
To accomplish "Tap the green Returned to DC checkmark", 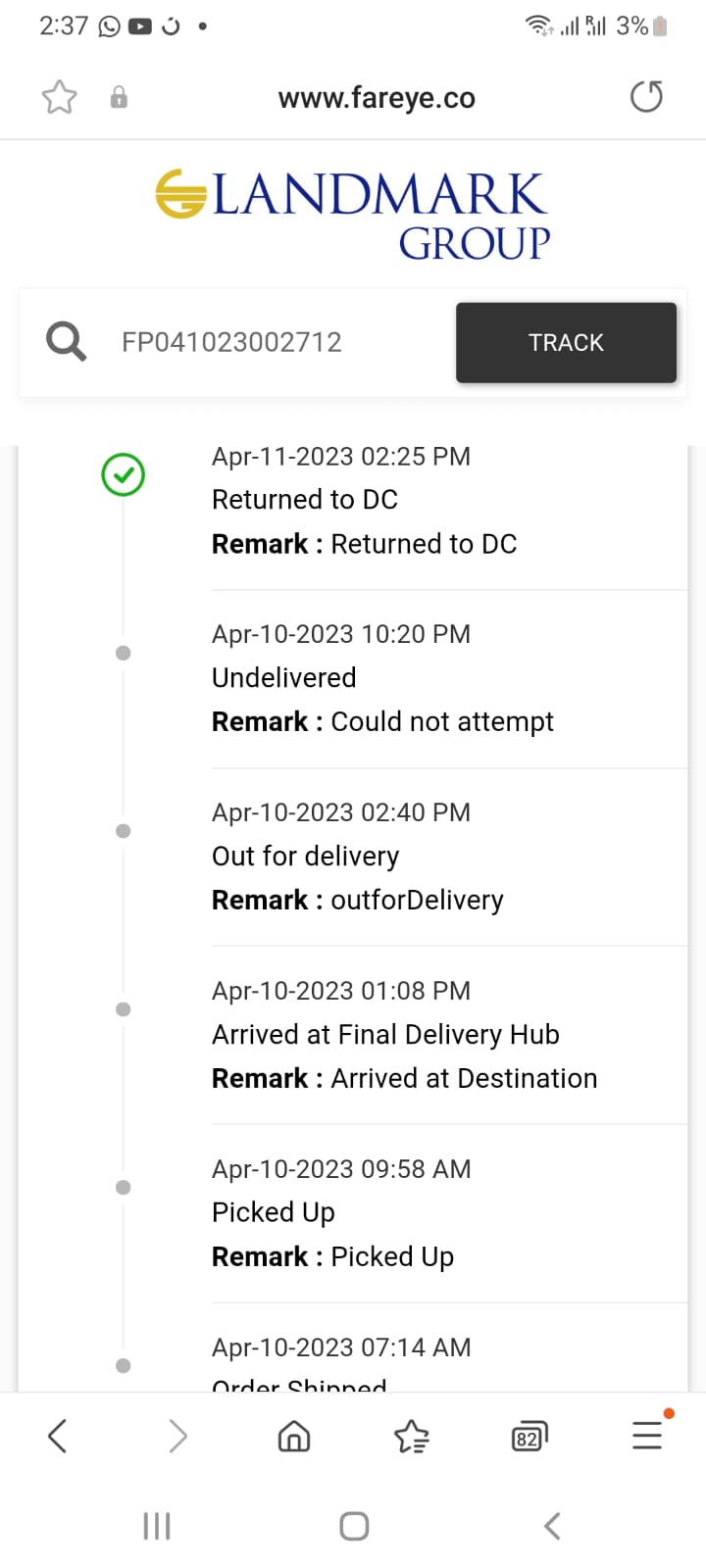I will (124, 475).
